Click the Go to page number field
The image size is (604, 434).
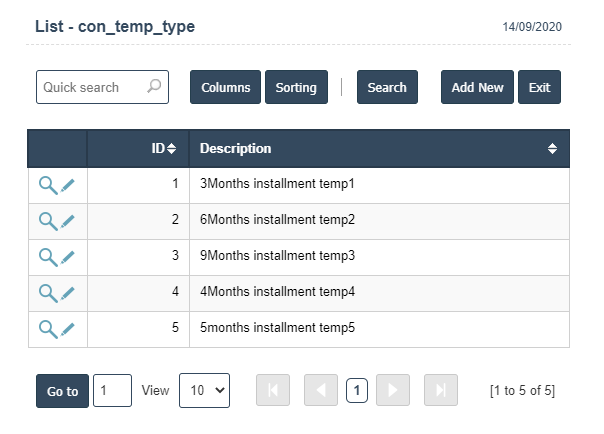[x=112, y=391]
